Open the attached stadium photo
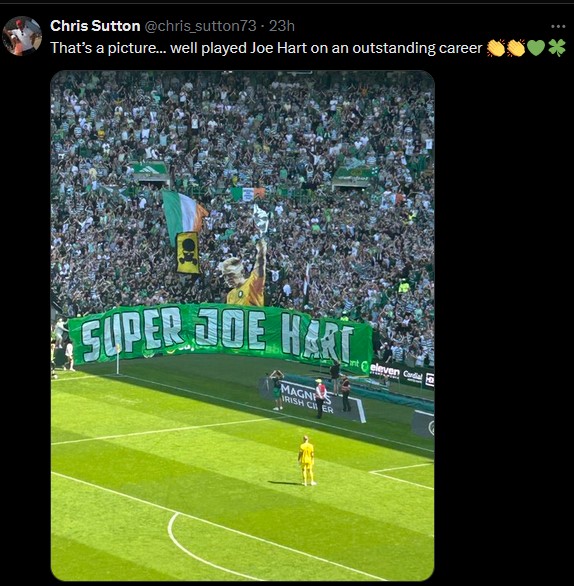The height and width of the screenshot is (586, 574). tap(243, 325)
